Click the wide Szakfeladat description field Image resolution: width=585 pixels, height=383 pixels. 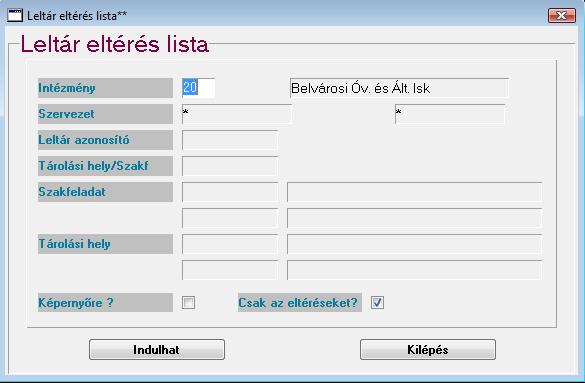(x=414, y=192)
